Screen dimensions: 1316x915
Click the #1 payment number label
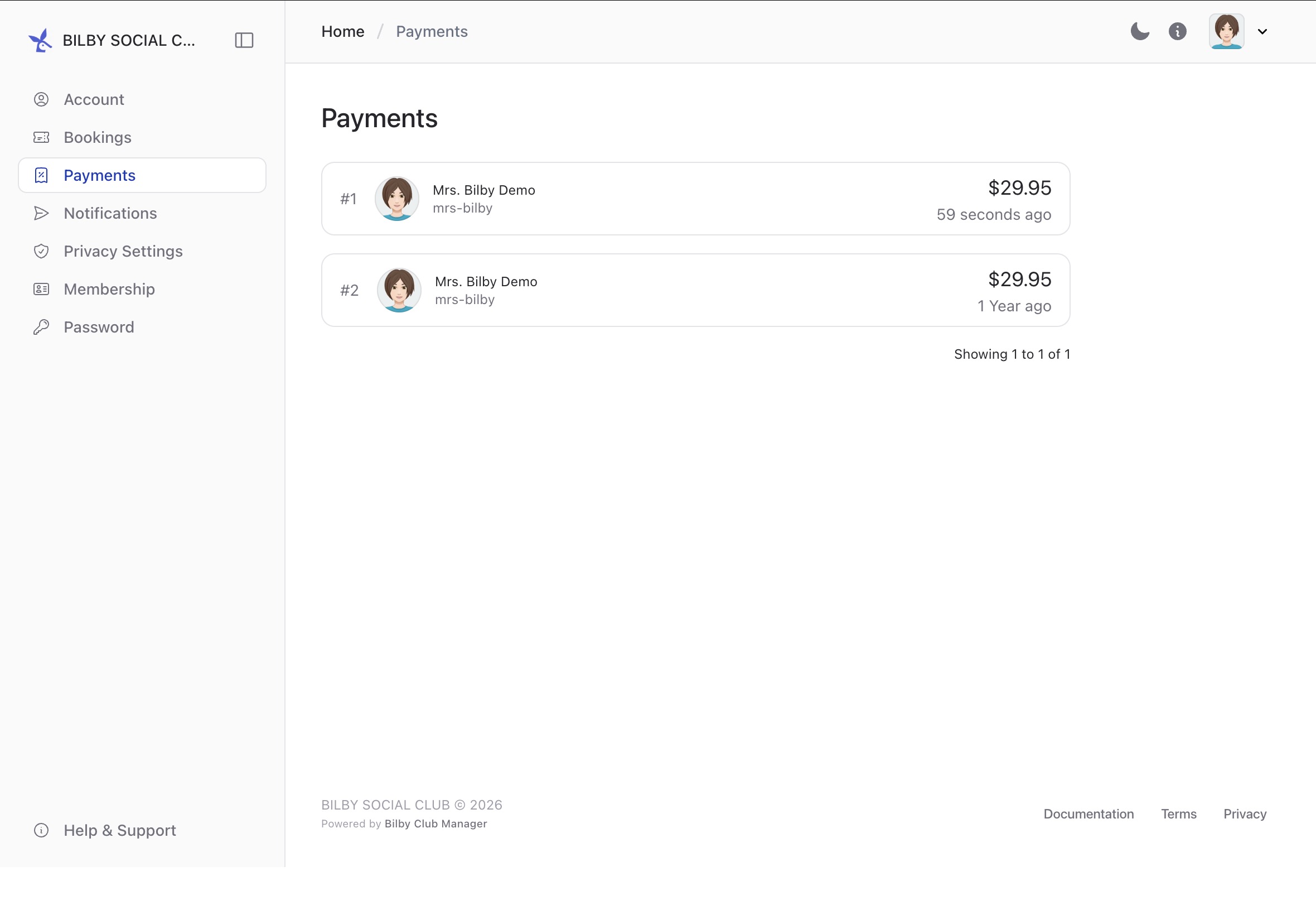(349, 199)
